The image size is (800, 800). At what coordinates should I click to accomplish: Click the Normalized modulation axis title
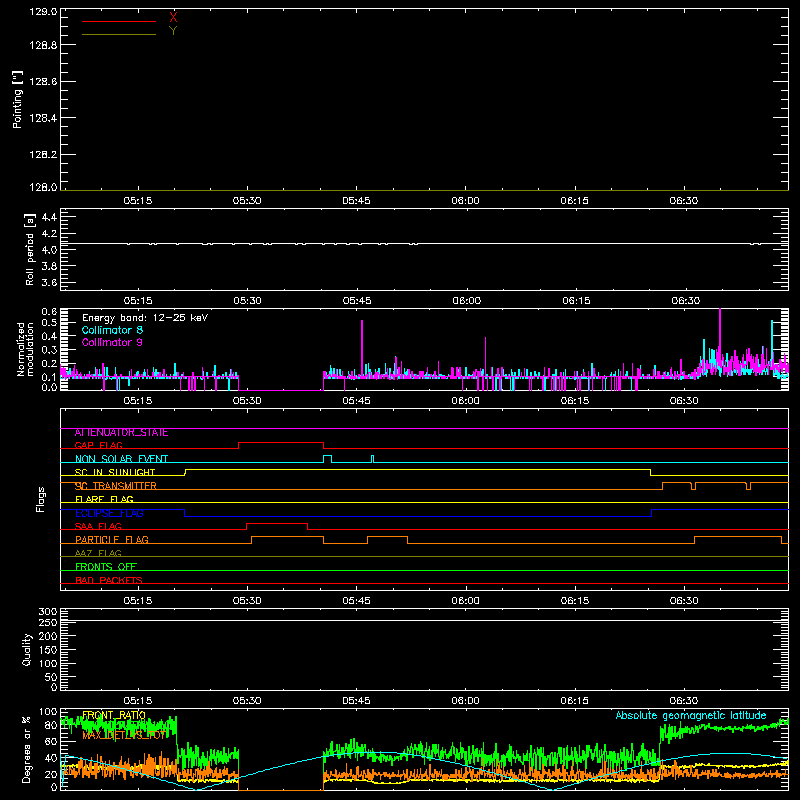(x=25, y=349)
